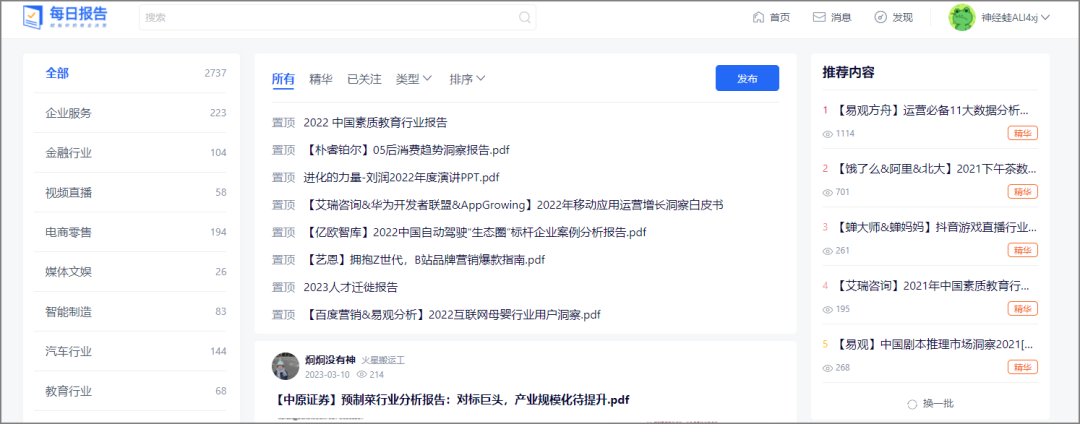Open 【亿欧智库】自动驾驶案例分析报告.pdf

475,233
